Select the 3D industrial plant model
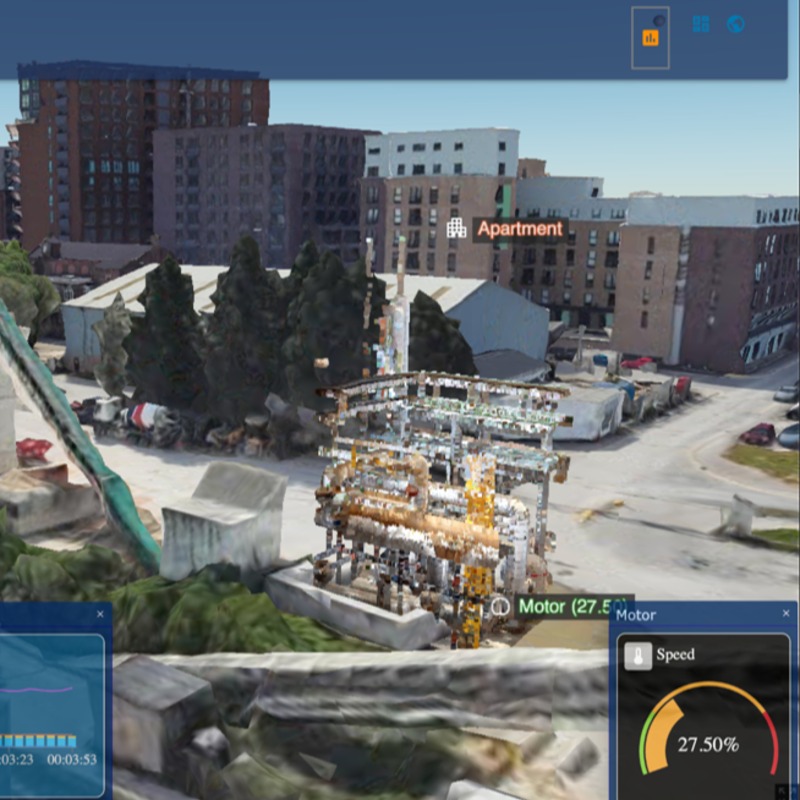Viewport: 800px width, 800px height. 440,500
